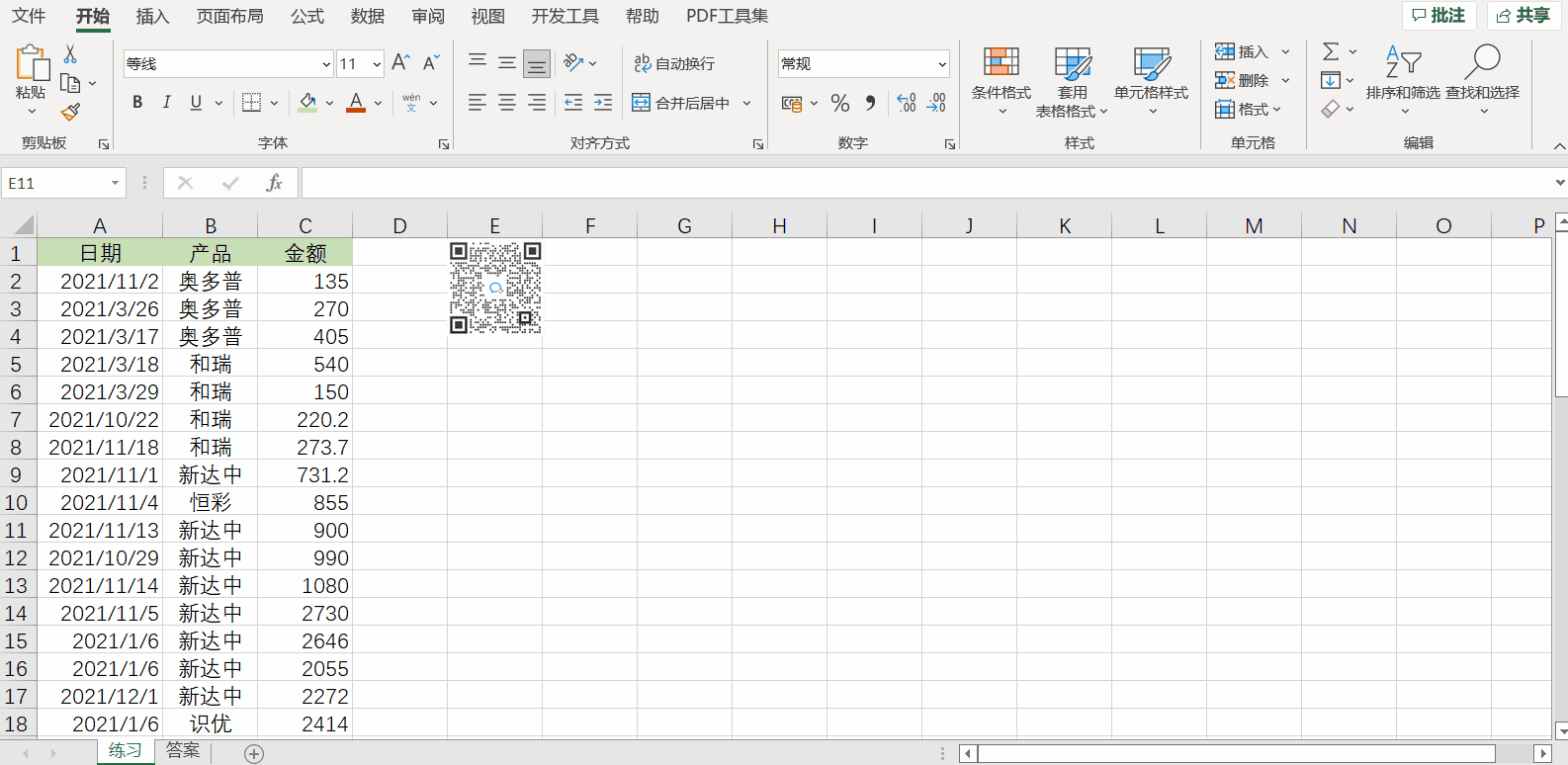Open cell styles (单元格样式) menu

1151,81
